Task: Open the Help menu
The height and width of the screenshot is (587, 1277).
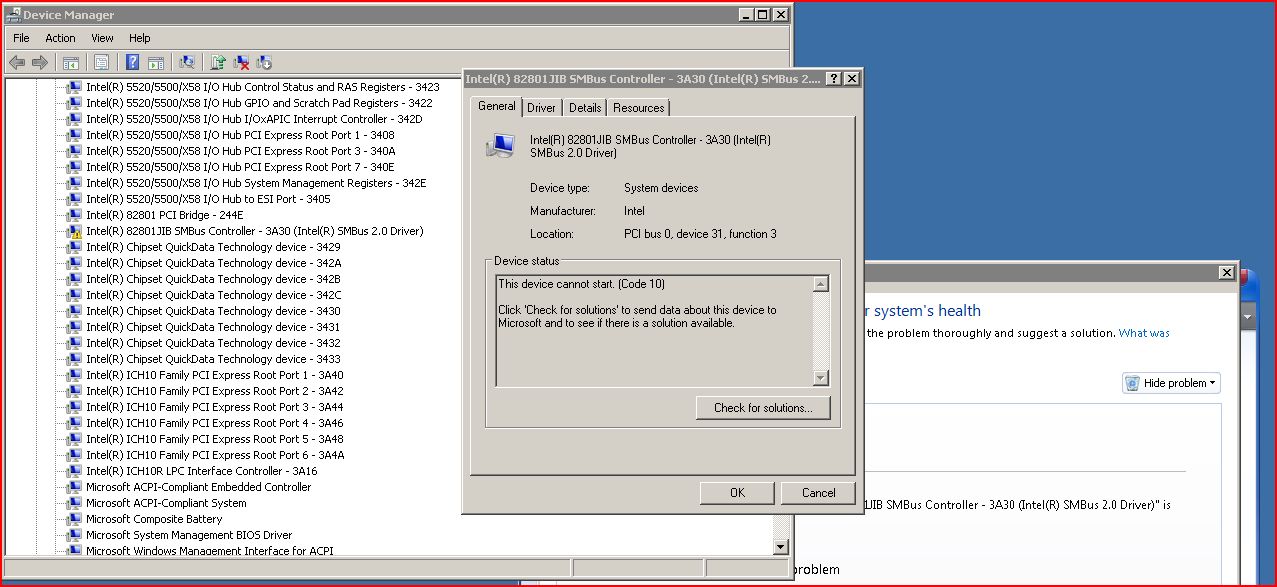Action: tap(140, 38)
